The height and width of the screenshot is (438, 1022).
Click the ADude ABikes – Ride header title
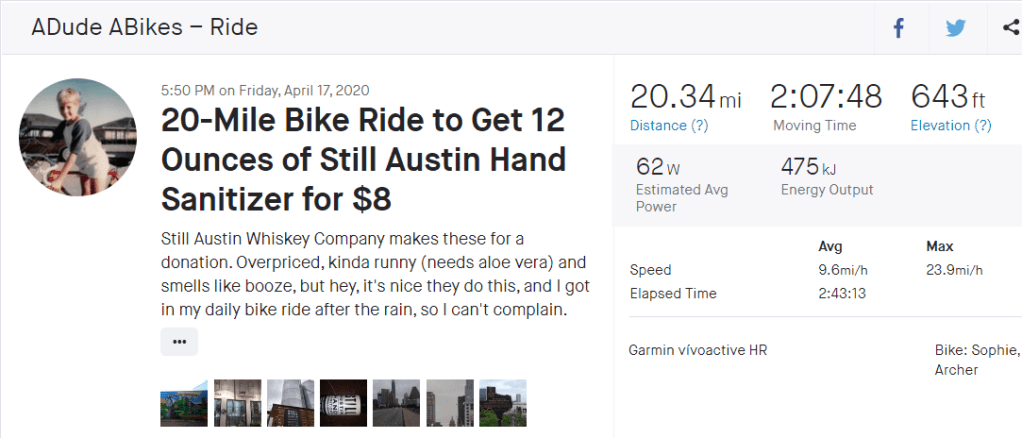pos(145,27)
